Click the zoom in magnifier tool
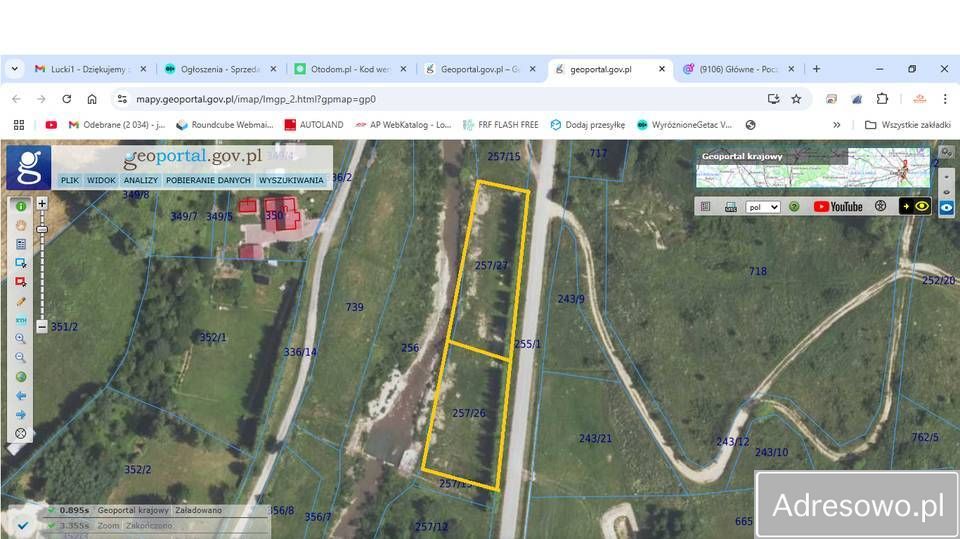The width and height of the screenshot is (960, 539). click(20, 339)
